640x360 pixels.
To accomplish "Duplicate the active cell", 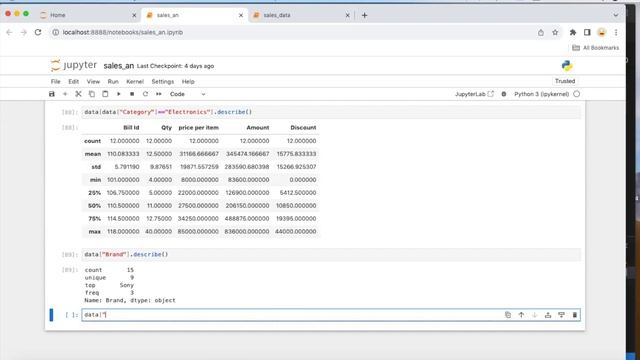I will click(508, 315).
